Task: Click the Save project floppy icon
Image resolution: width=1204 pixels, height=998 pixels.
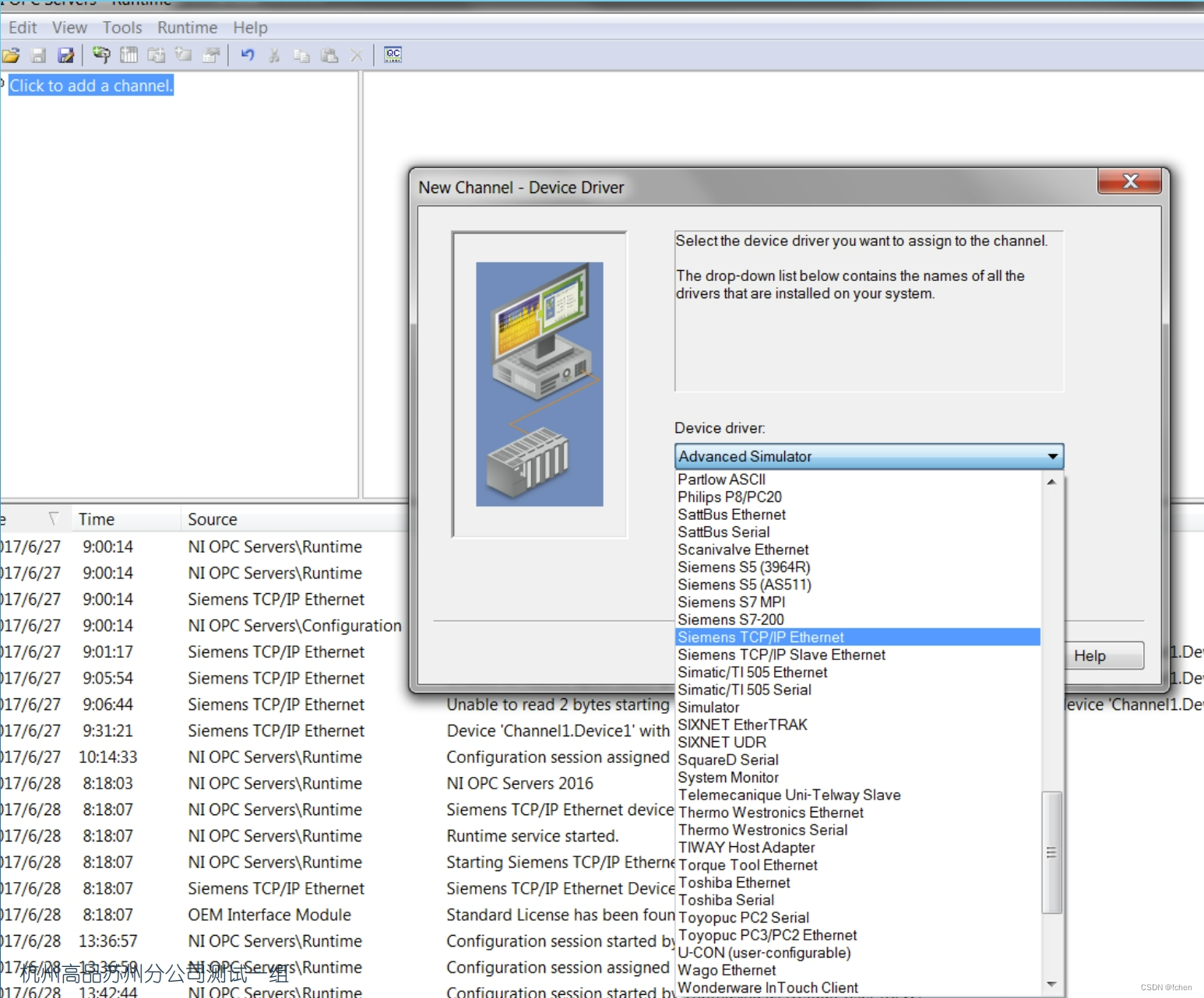Action: pyautogui.click(x=38, y=55)
